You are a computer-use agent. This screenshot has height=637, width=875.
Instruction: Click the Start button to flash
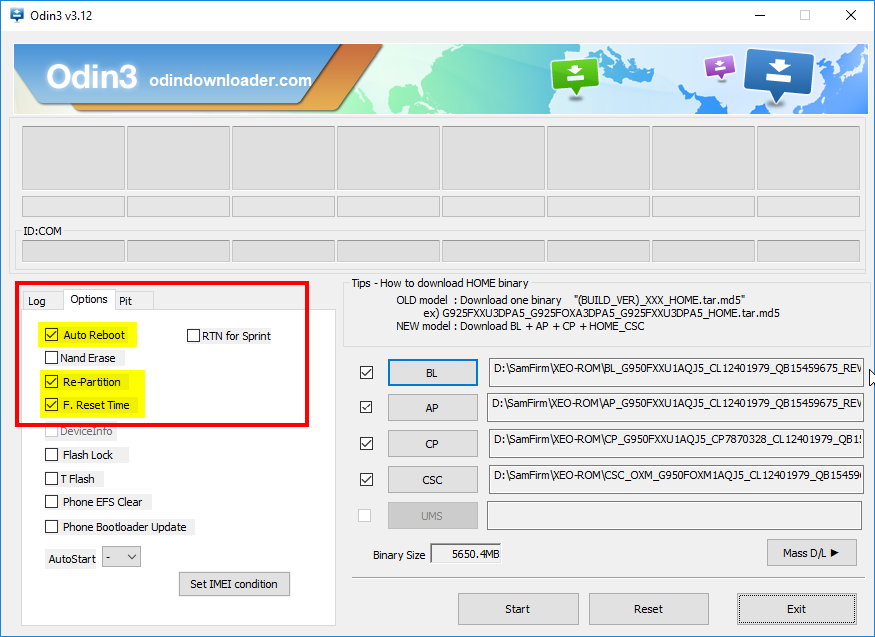click(x=518, y=609)
